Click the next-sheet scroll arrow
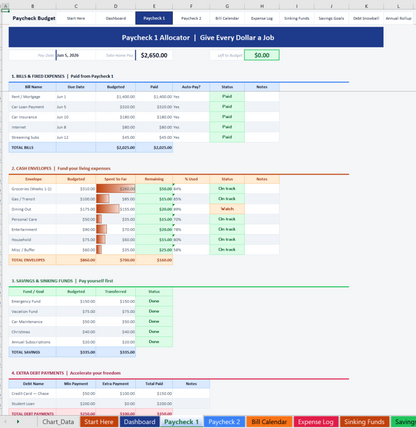Image resolution: width=416 pixels, height=428 pixels. pos(18,422)
